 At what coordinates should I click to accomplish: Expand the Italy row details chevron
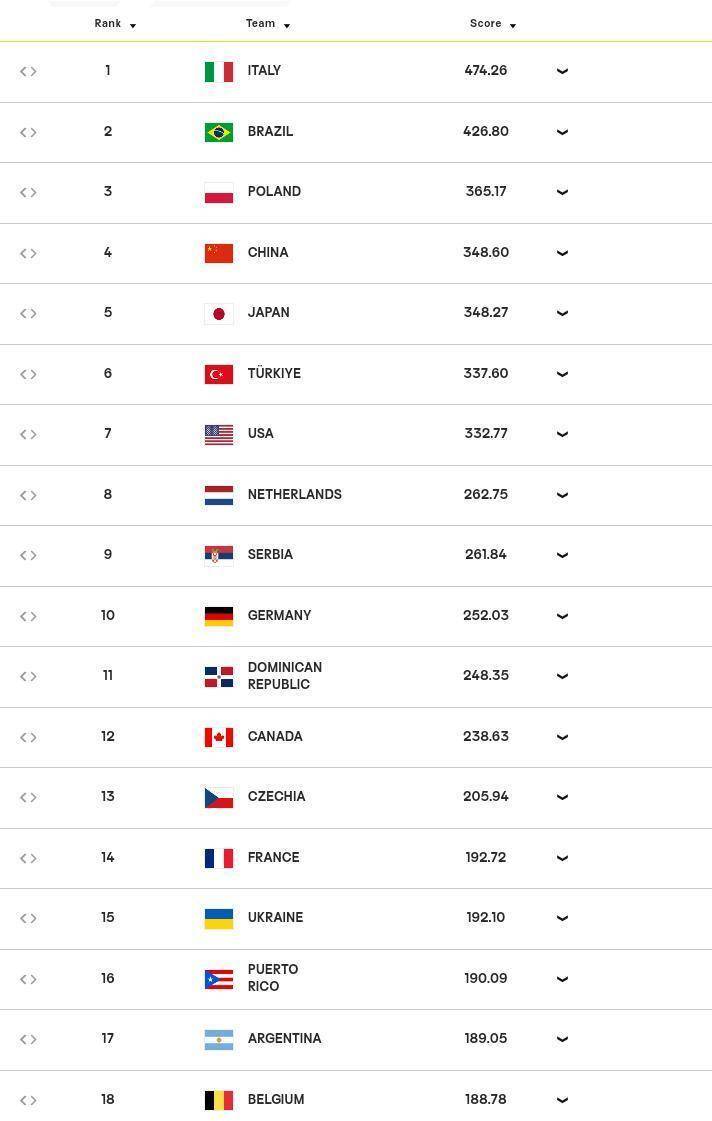tap(563, 71)
